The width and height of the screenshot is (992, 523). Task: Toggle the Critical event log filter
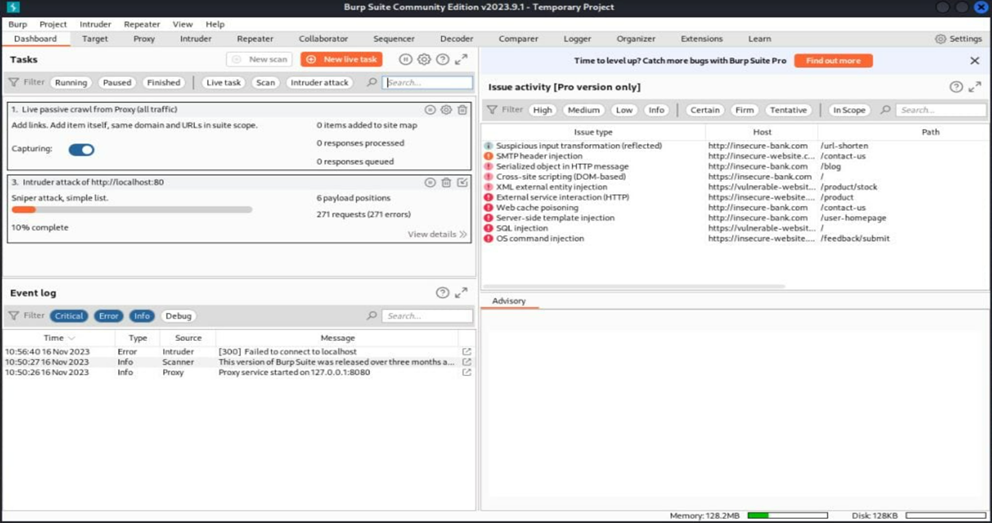69,316
